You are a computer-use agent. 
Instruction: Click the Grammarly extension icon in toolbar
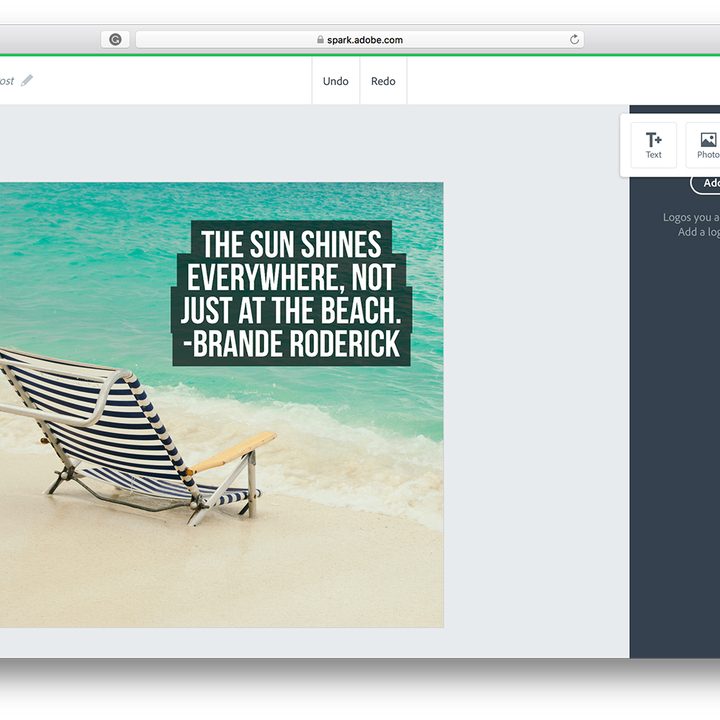click(115, 40)
